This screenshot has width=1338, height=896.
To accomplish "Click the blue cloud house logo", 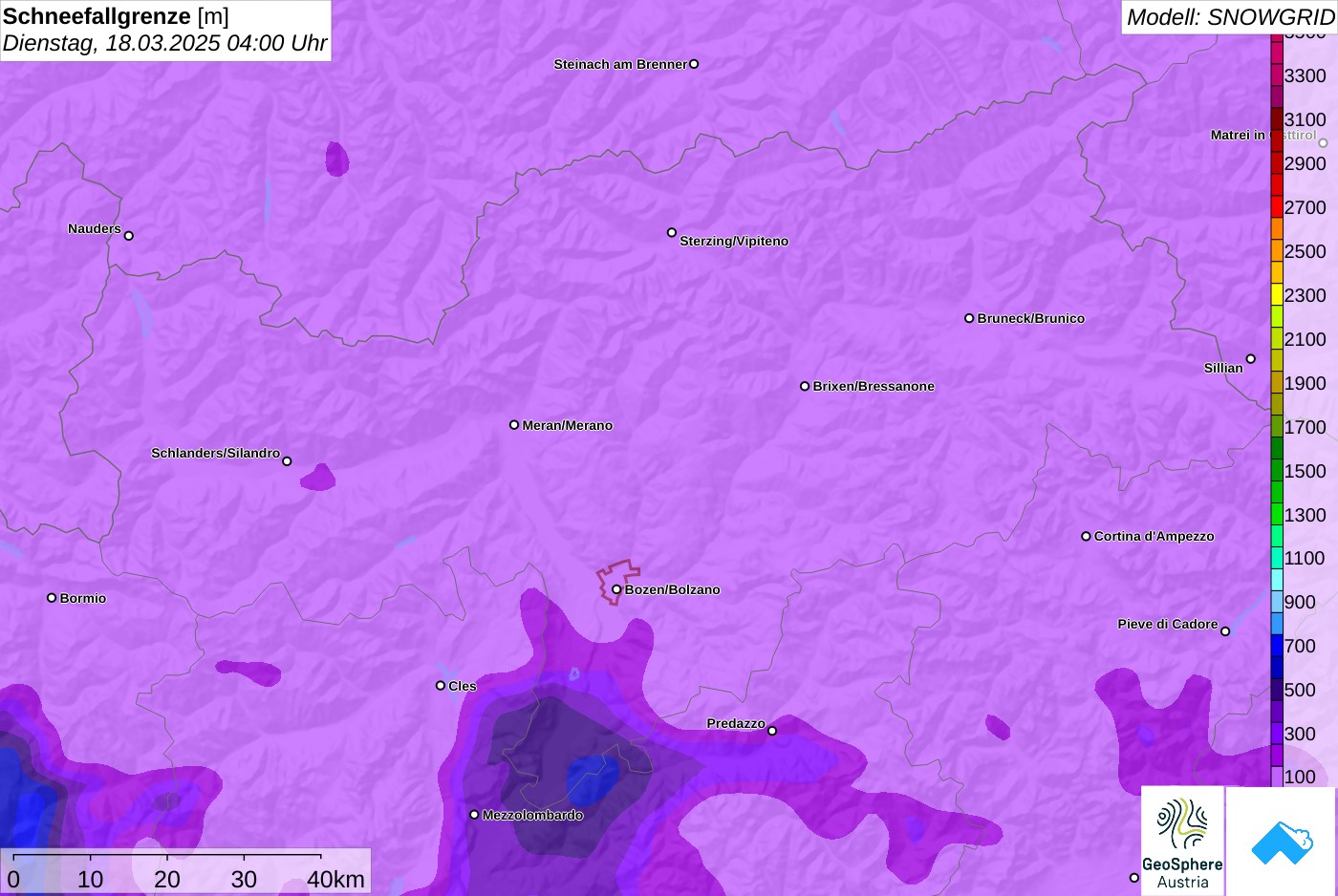I will click(x=1282, y=842).
